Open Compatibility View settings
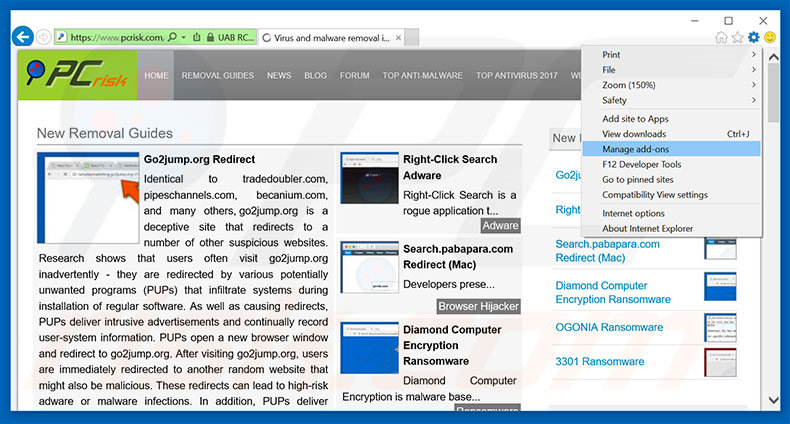The width and height of the screenshot is (790, 424). pos(672,194)
